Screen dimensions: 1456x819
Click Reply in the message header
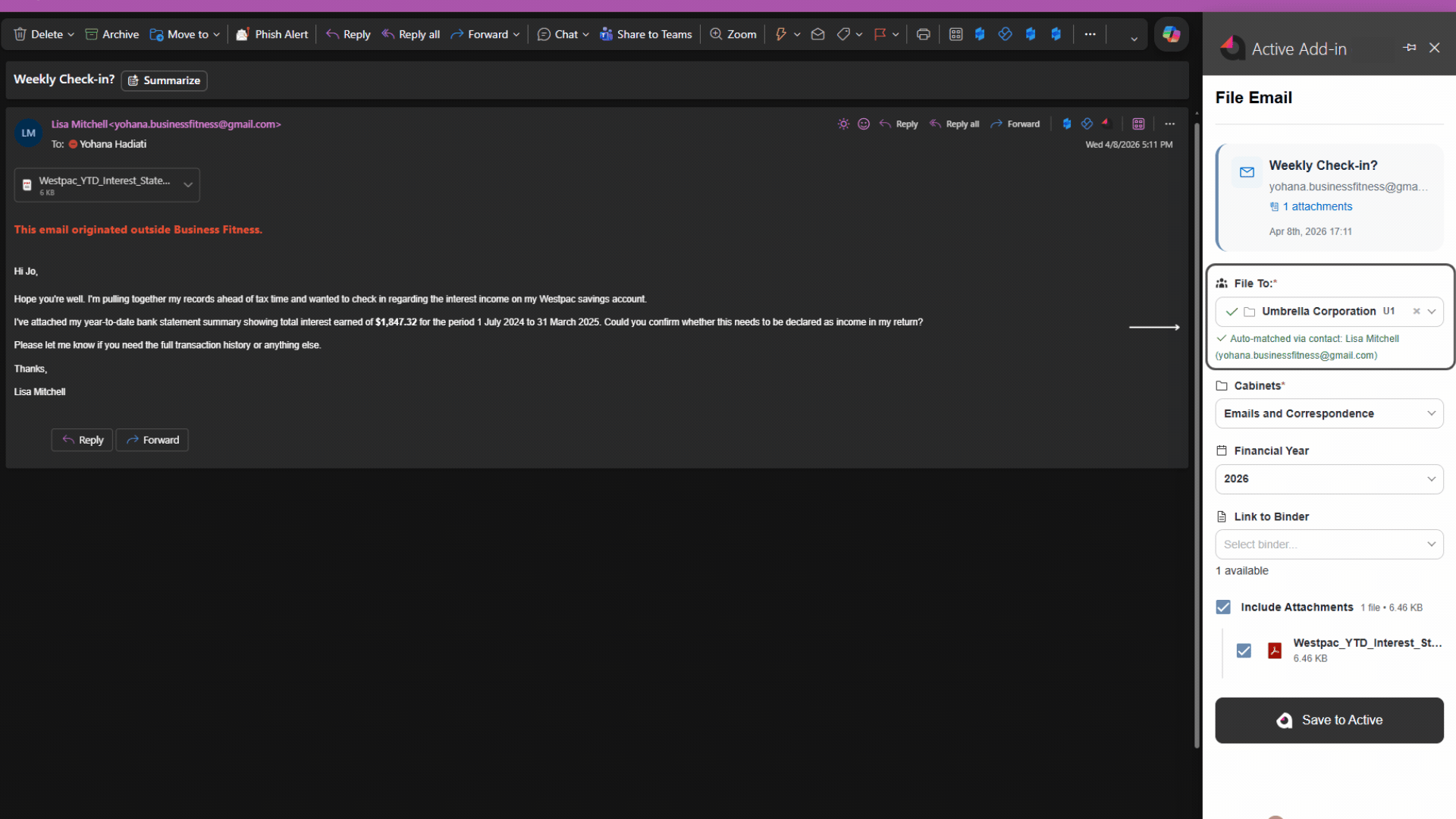[x=899, y=124]
